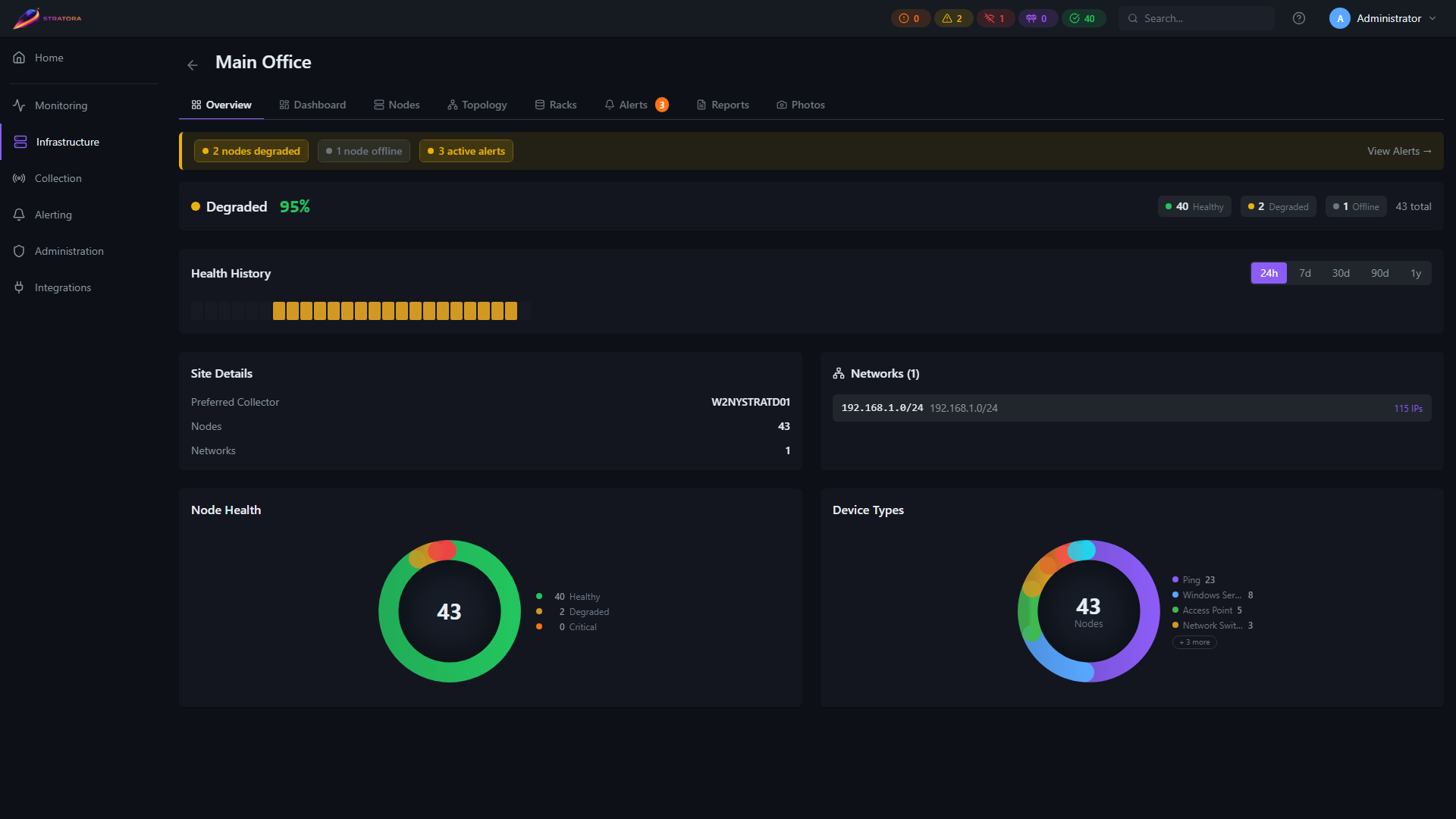Screen dimensions: 1456x819
Task: Click the 1 Offline status pill
Action: [x=1356, y=206]
